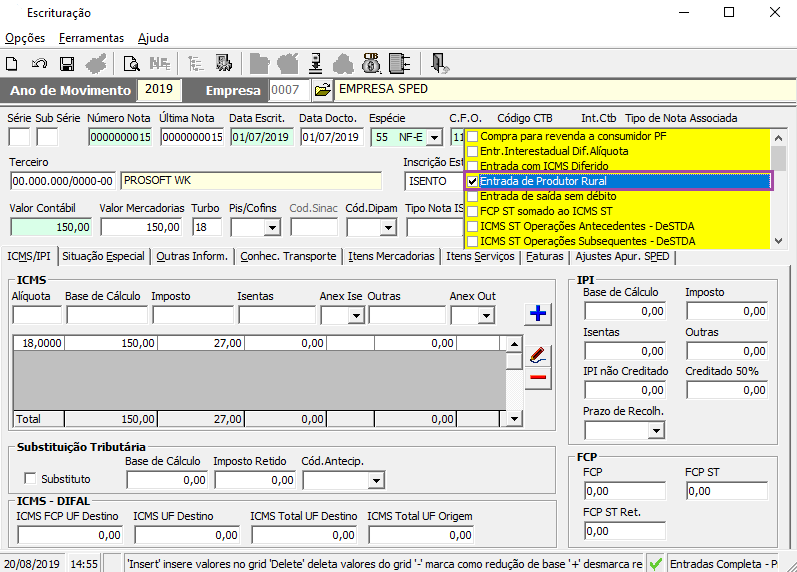Click the CTB money bag icon
The width and height of the screenshot is (797, 572).
pyautogui.click(x=371, y=64)
